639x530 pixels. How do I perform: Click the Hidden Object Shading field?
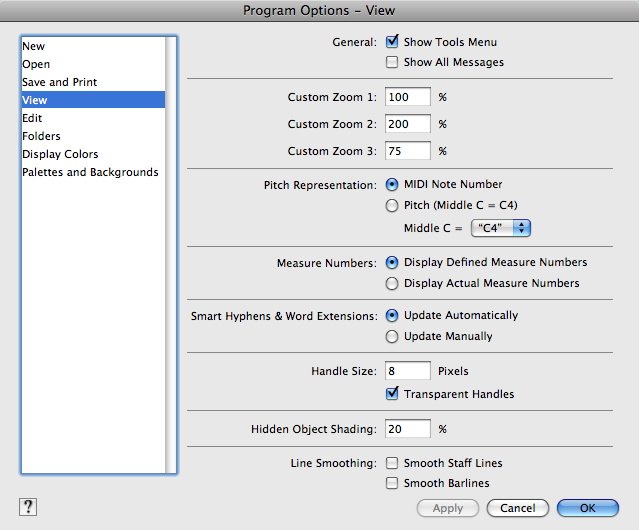pos(408,429)
